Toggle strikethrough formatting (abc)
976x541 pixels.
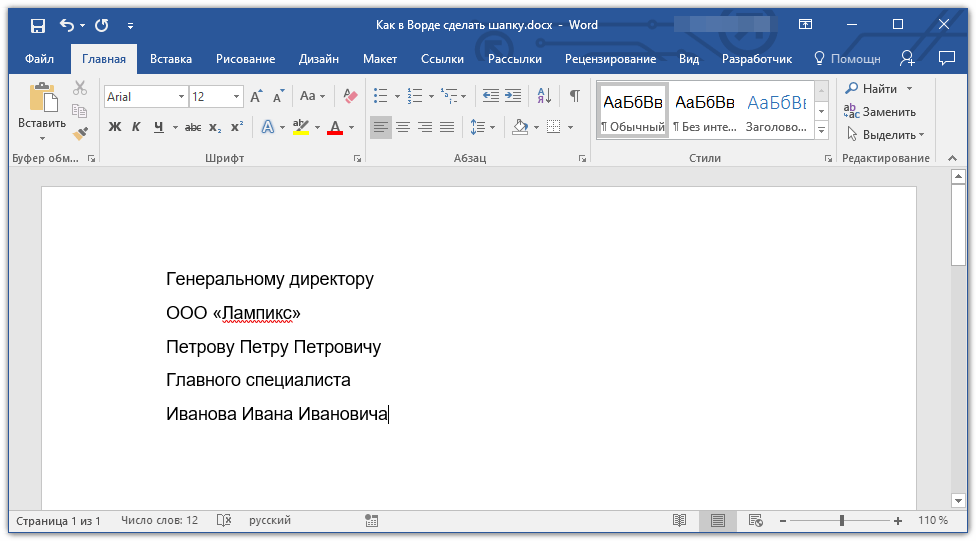[x=193, y=127]
